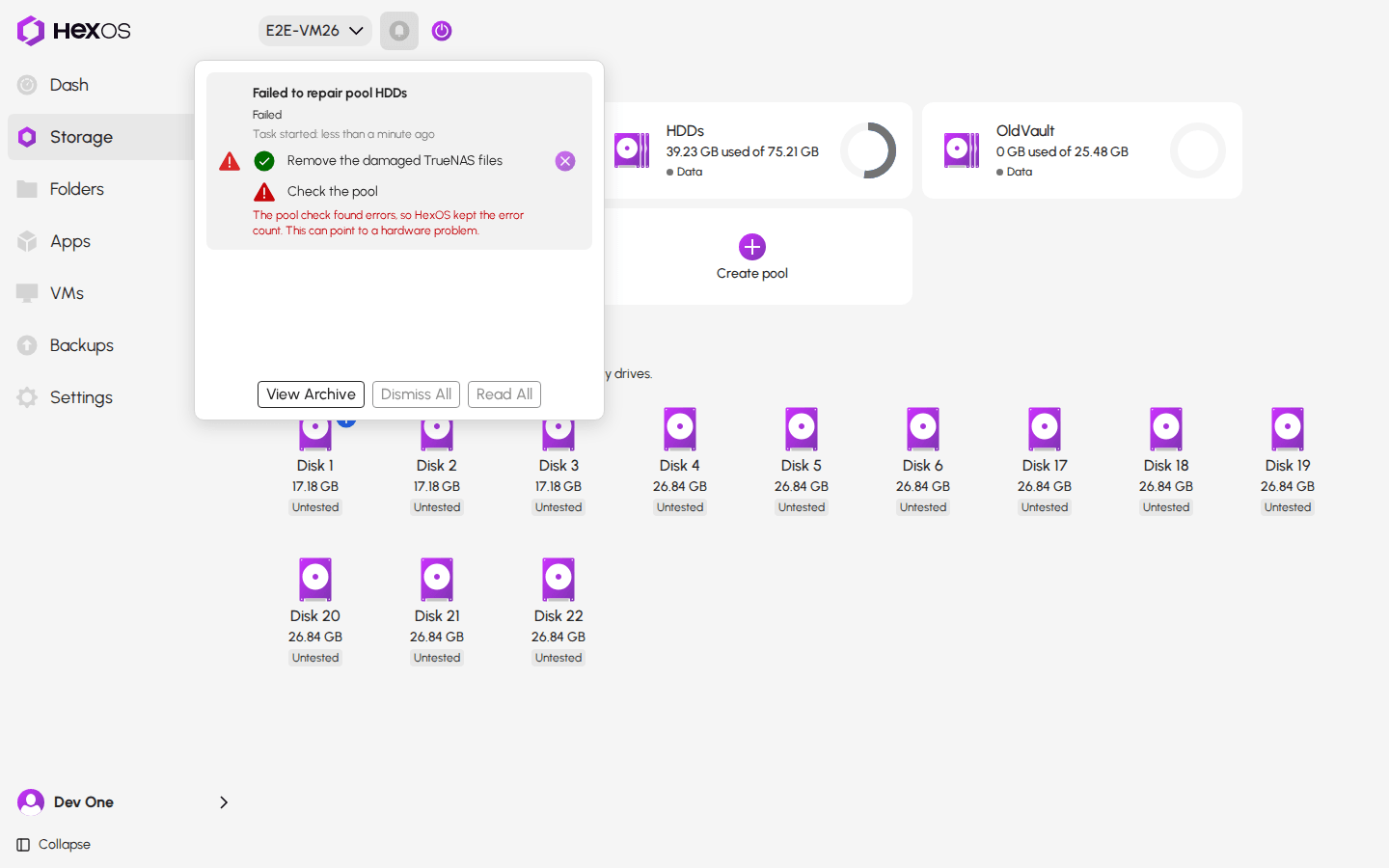The image size is (1389, 868).
Task: Click OldVault pool usage ring
Action: [1198, 150]
